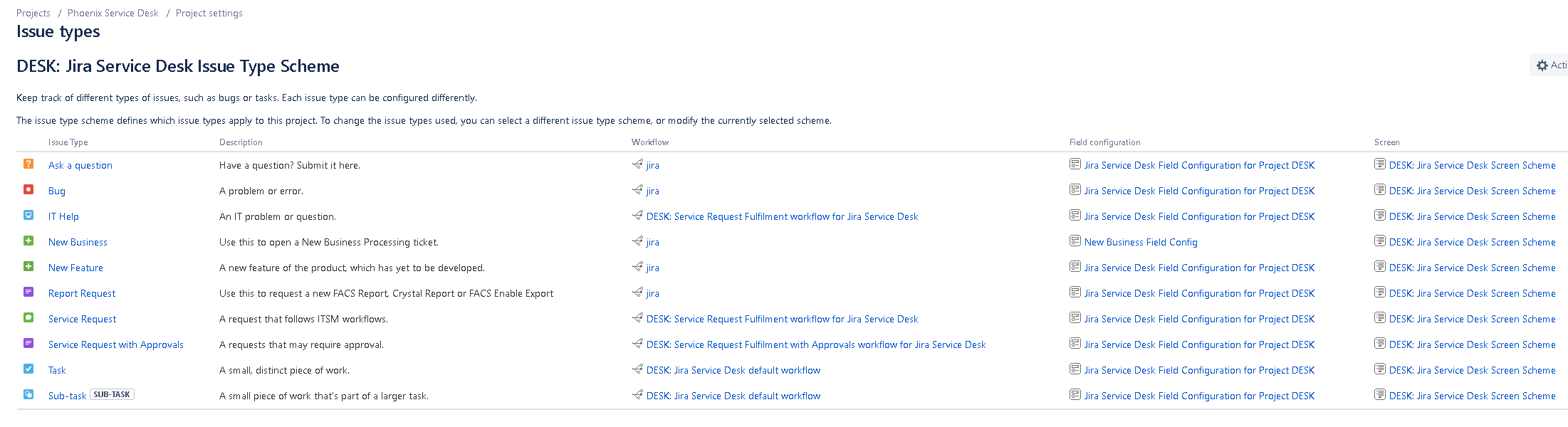
Task: Click the red Bug issue type icon
Action: [x=28, y=189]
